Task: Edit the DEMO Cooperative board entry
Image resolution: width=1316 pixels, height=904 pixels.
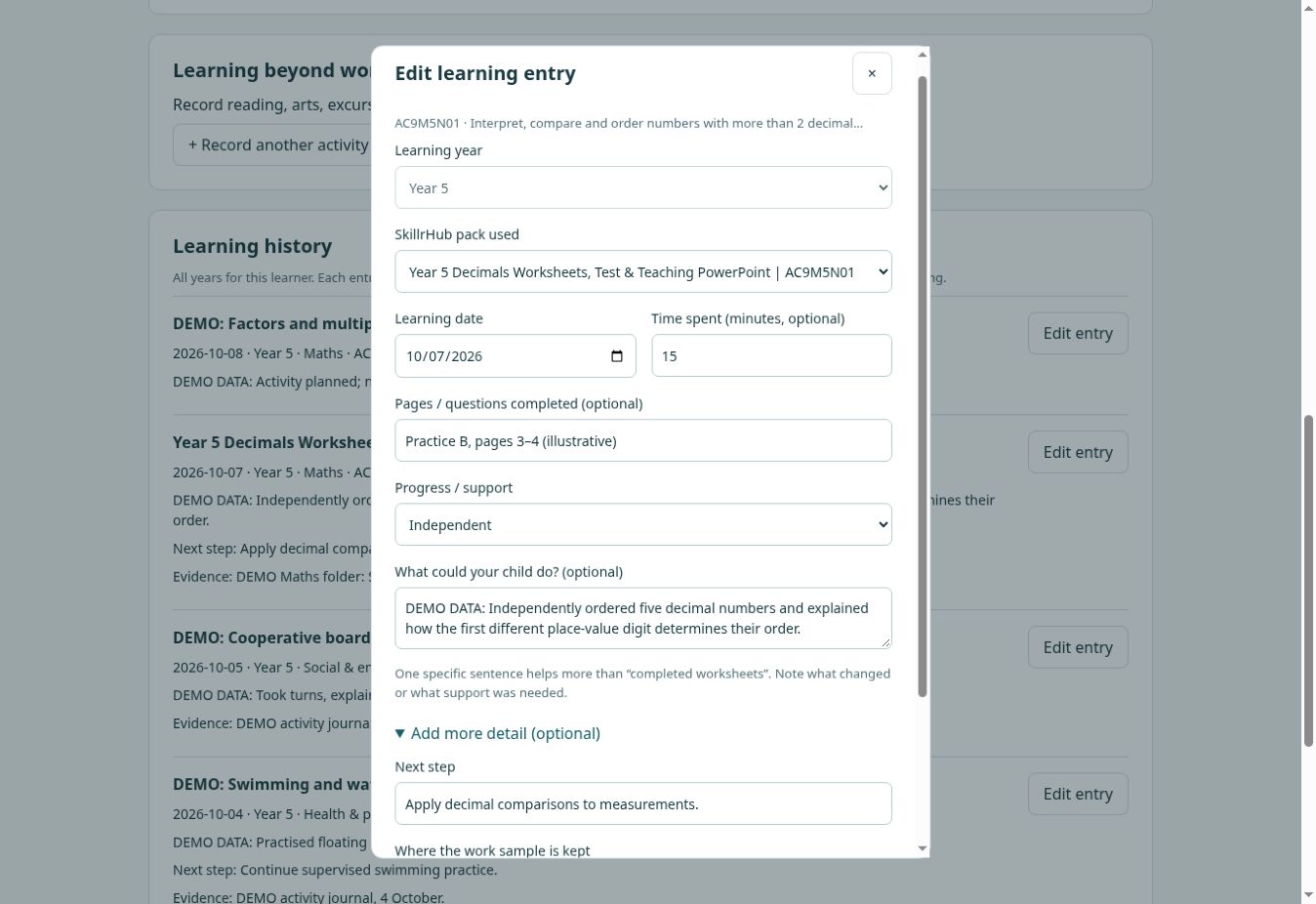Action: tap(1078, 647)
